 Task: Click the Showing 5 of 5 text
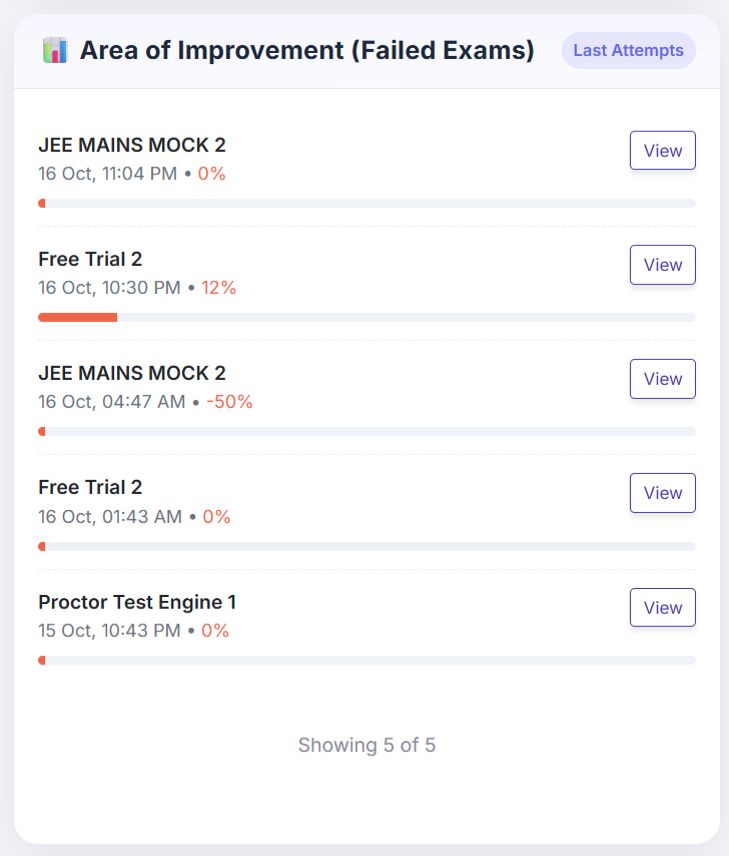point(366,745)
